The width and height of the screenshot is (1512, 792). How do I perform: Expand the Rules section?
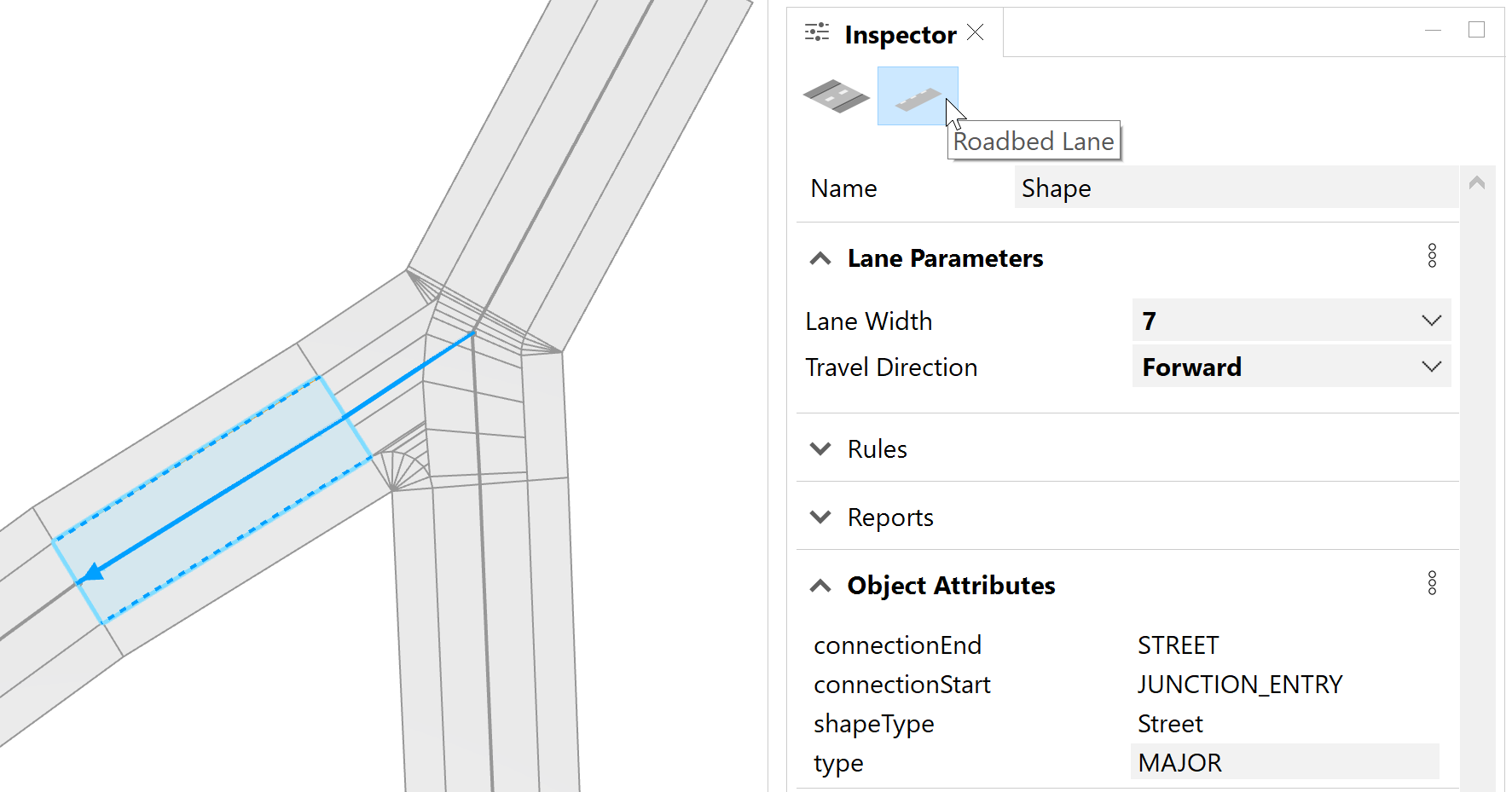point(820,448)
